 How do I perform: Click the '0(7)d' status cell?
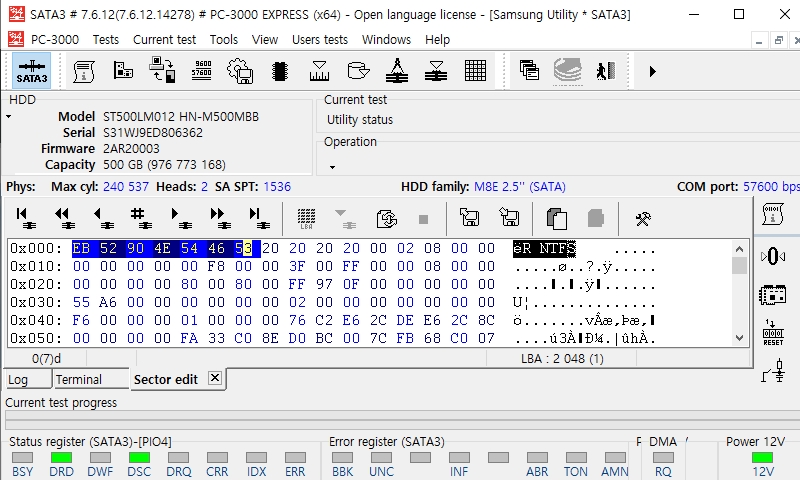pyautogui.click(x=46, y=359)
